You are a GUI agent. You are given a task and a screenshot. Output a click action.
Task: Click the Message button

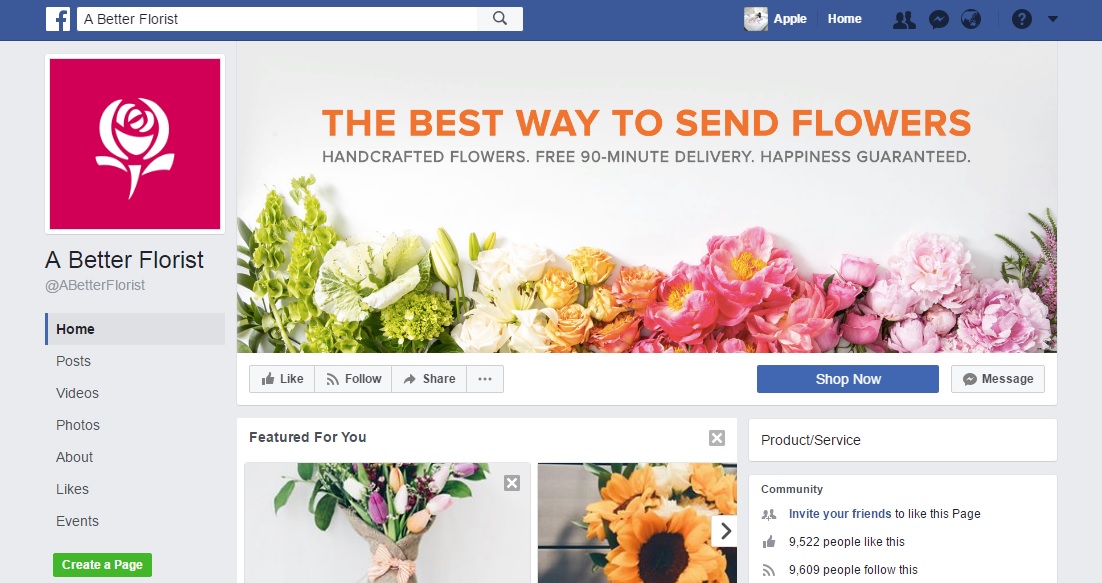998,379
